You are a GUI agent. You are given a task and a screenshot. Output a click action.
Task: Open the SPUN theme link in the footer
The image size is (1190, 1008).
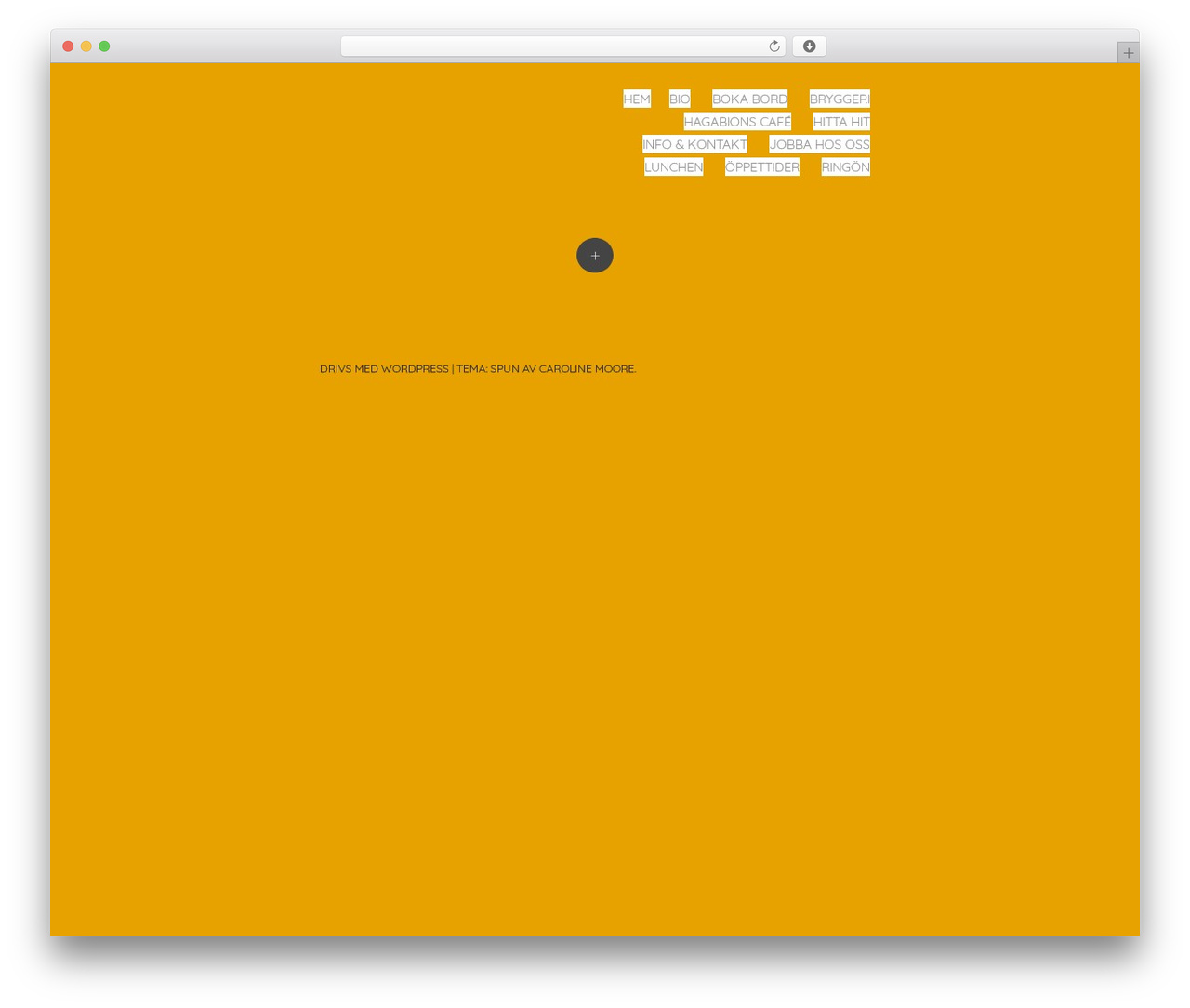tap(505, 369)
